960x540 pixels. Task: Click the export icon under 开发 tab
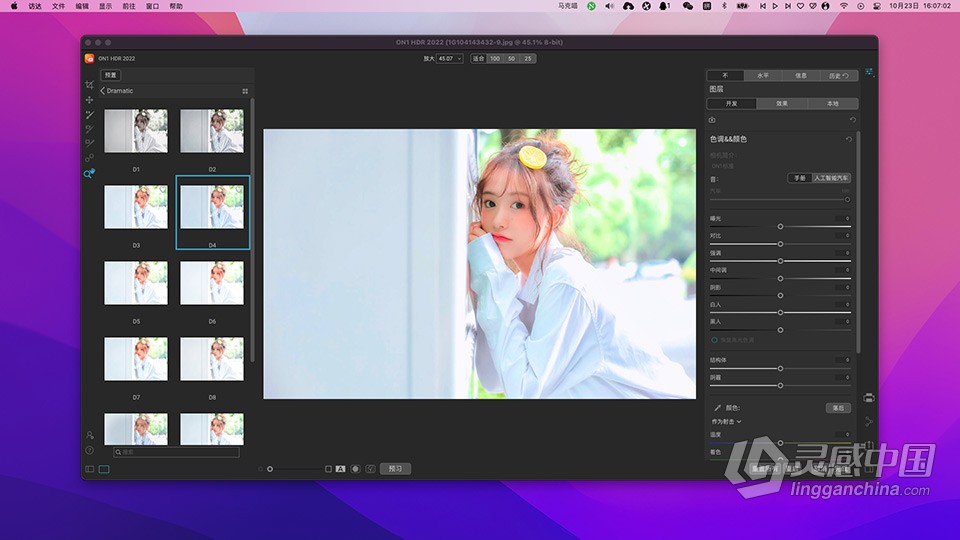[x=712, y=120]
